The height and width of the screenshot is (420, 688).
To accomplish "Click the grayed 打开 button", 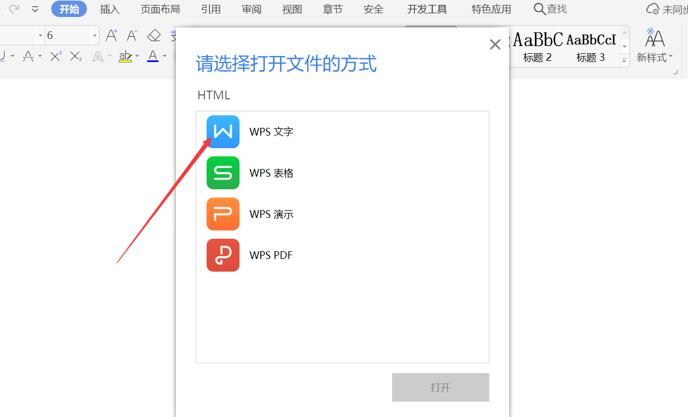I will 440,387.
